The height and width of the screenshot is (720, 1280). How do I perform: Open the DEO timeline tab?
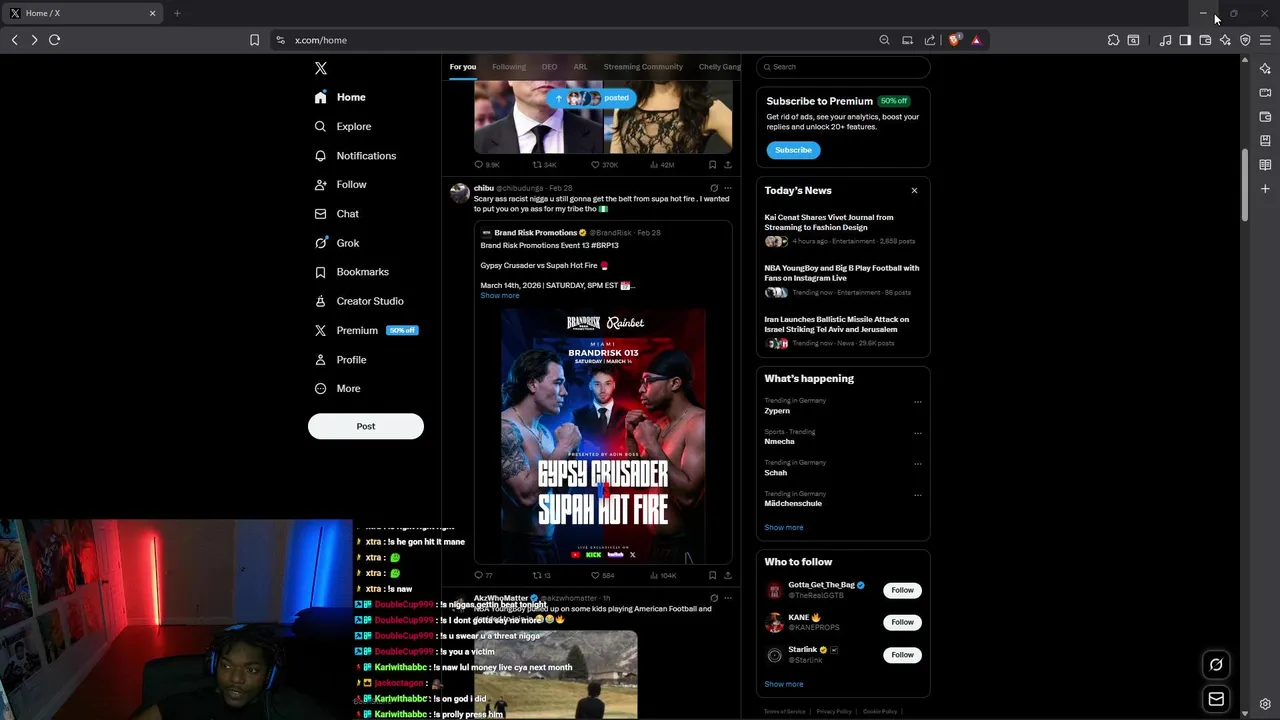549,67
